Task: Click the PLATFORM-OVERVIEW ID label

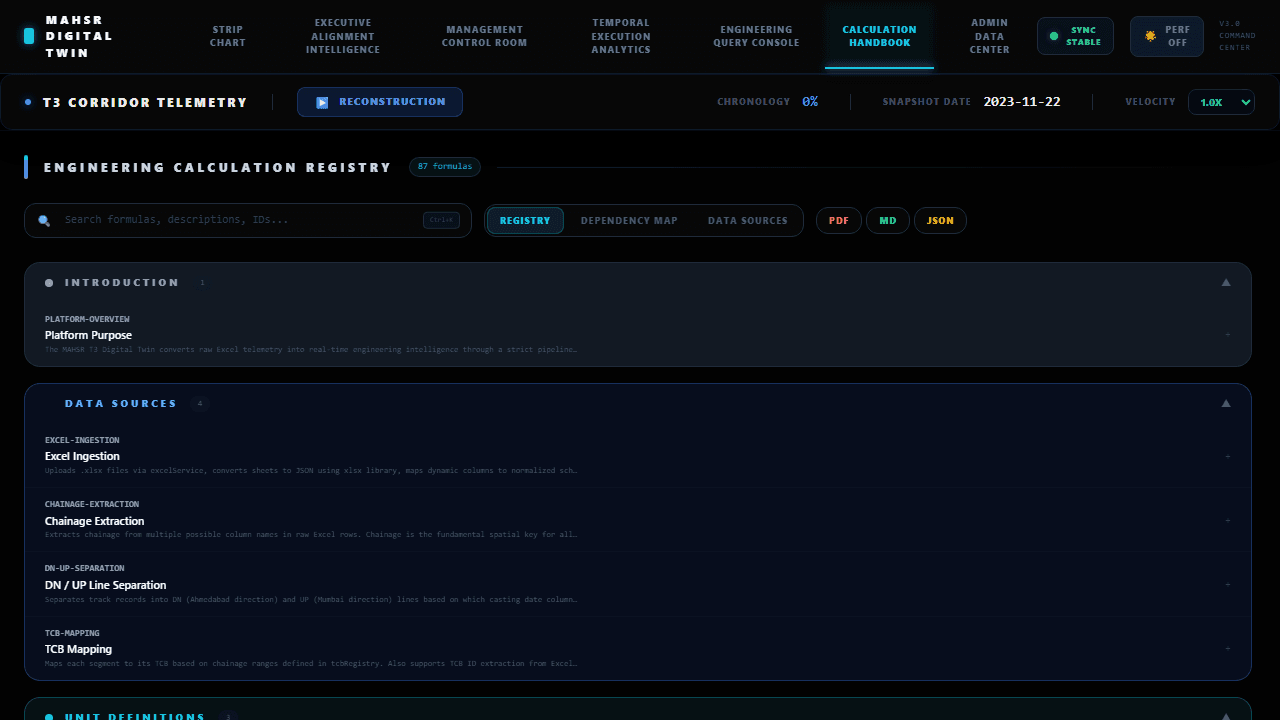Action: (x=87, y=320)
